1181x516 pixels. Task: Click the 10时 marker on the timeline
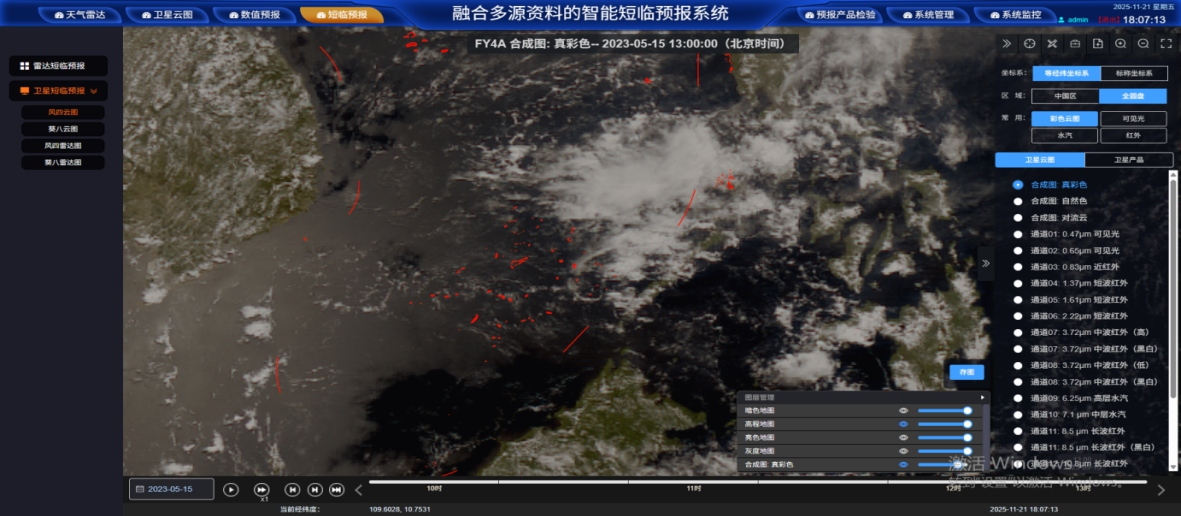point(434,488)
